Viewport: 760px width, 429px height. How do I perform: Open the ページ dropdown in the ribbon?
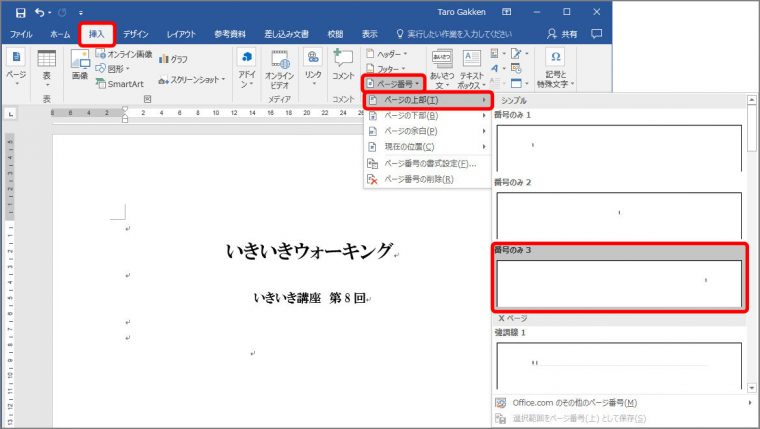pos(16,68)
